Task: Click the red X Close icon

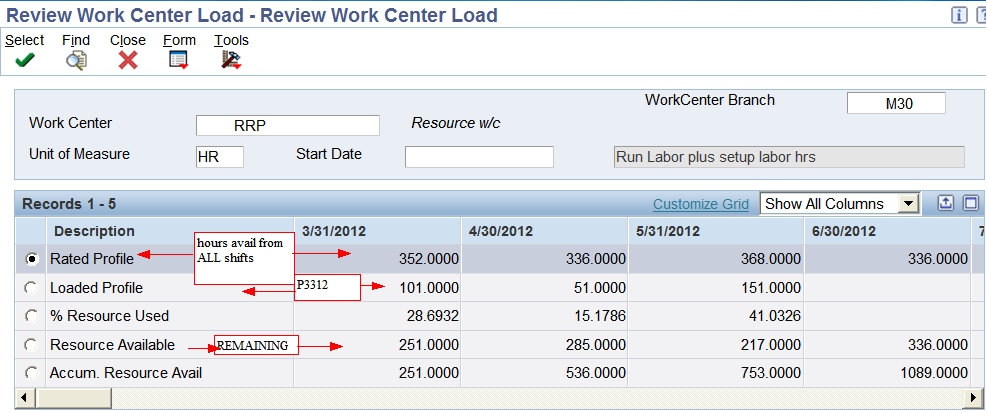Action: tap(128, 60)
